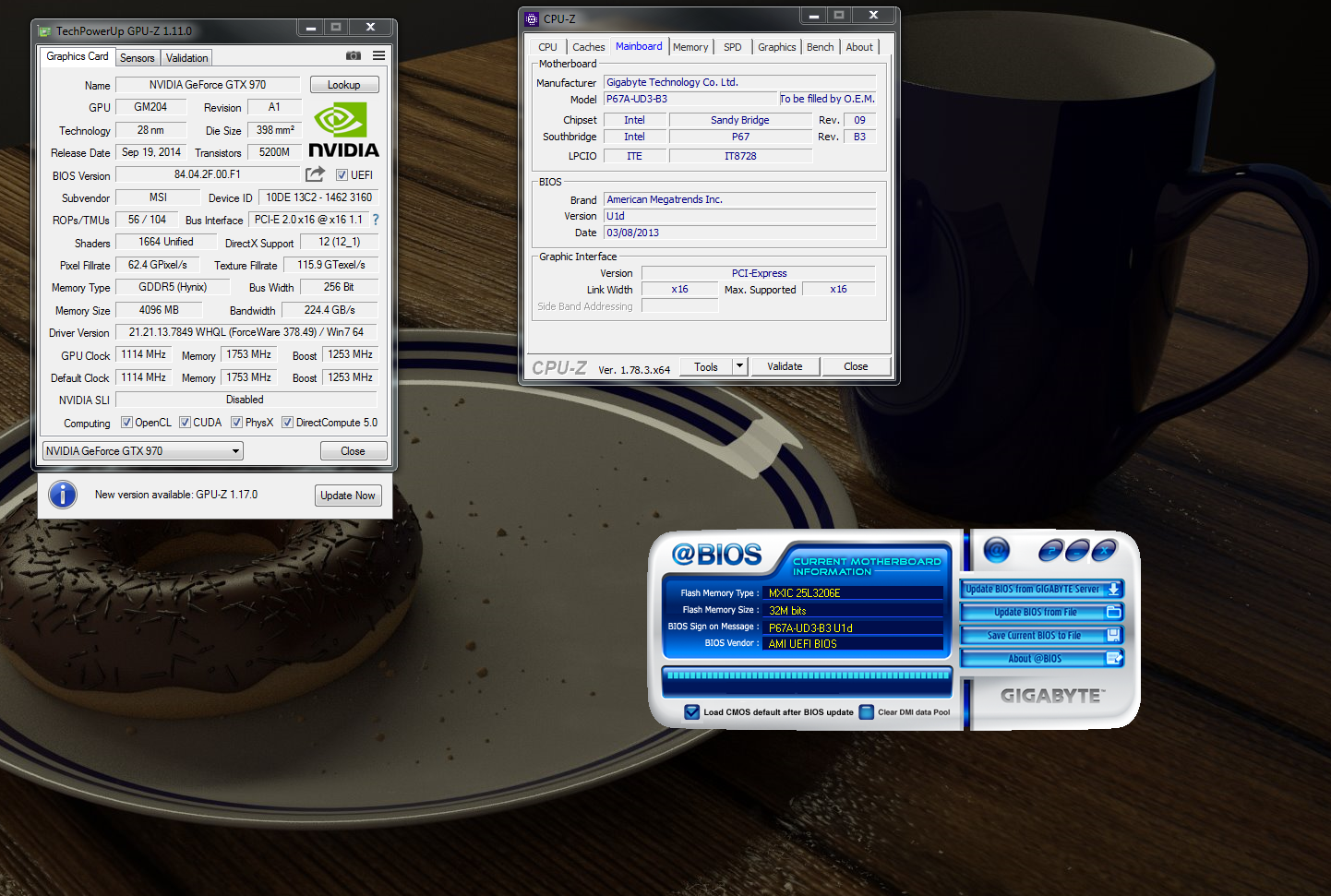1331x896 pixels.
Task: Click the CPU-Z title bar app icon
Action: tap(532, 18)
